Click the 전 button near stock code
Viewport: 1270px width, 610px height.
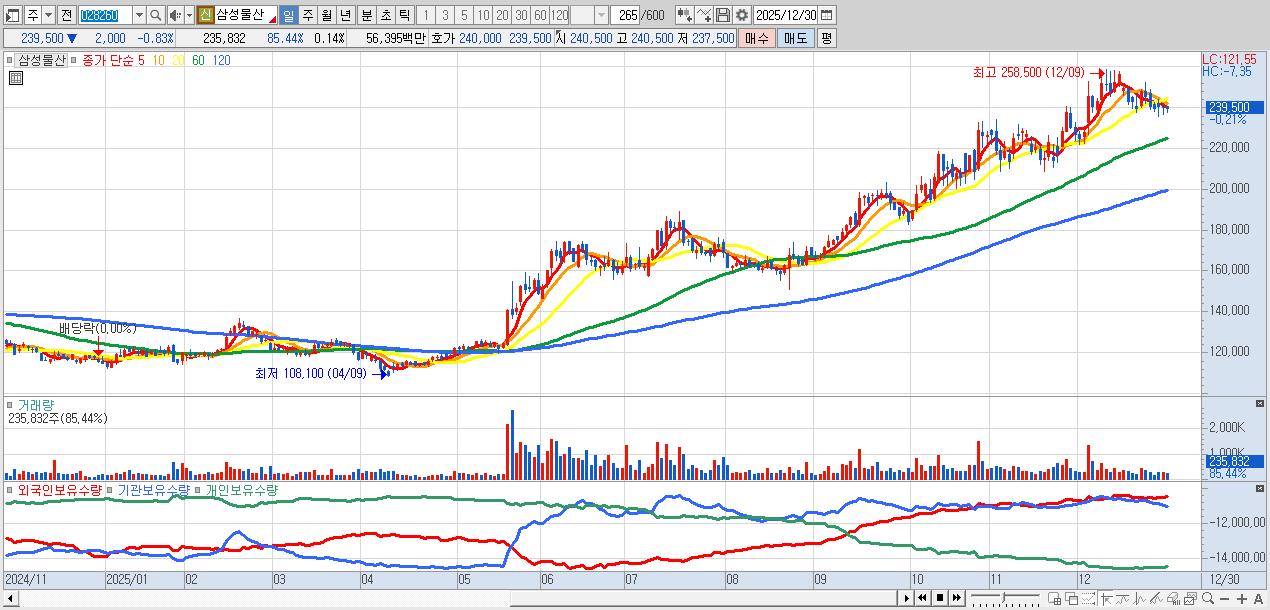67,15
